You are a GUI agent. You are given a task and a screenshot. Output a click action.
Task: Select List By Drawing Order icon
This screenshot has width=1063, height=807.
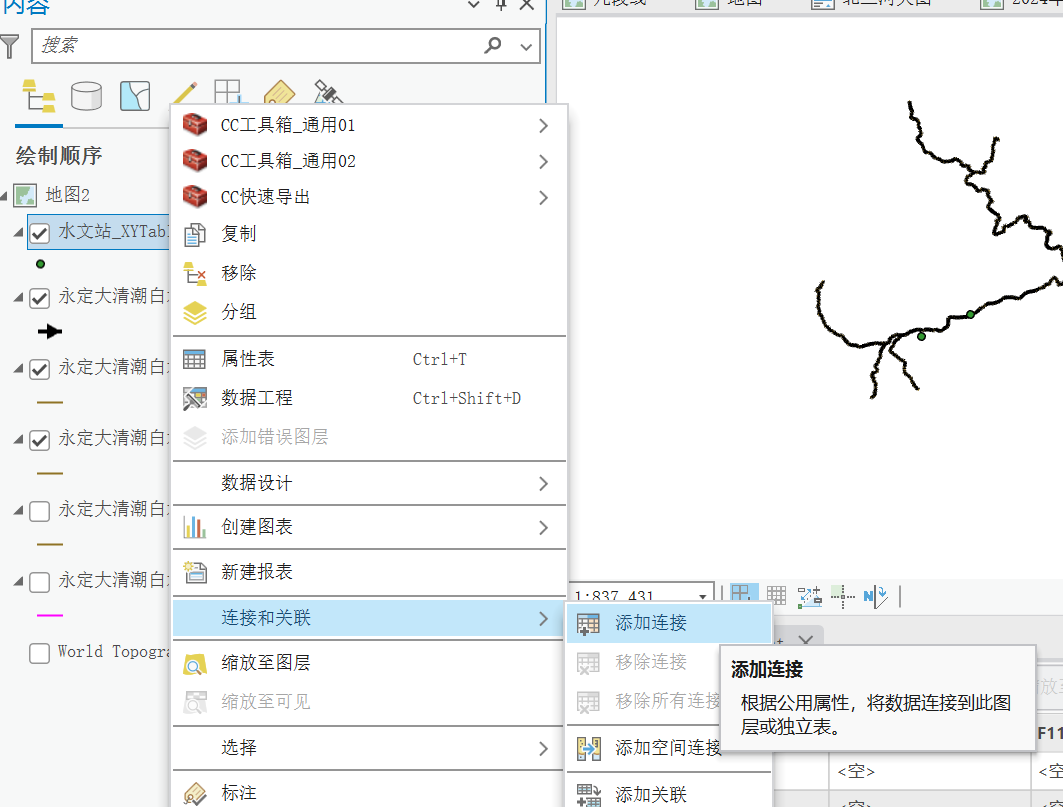39,96
